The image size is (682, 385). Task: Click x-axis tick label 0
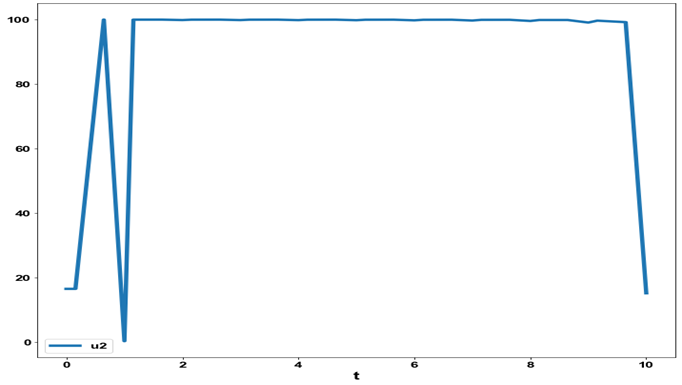(x=67, y=365)
